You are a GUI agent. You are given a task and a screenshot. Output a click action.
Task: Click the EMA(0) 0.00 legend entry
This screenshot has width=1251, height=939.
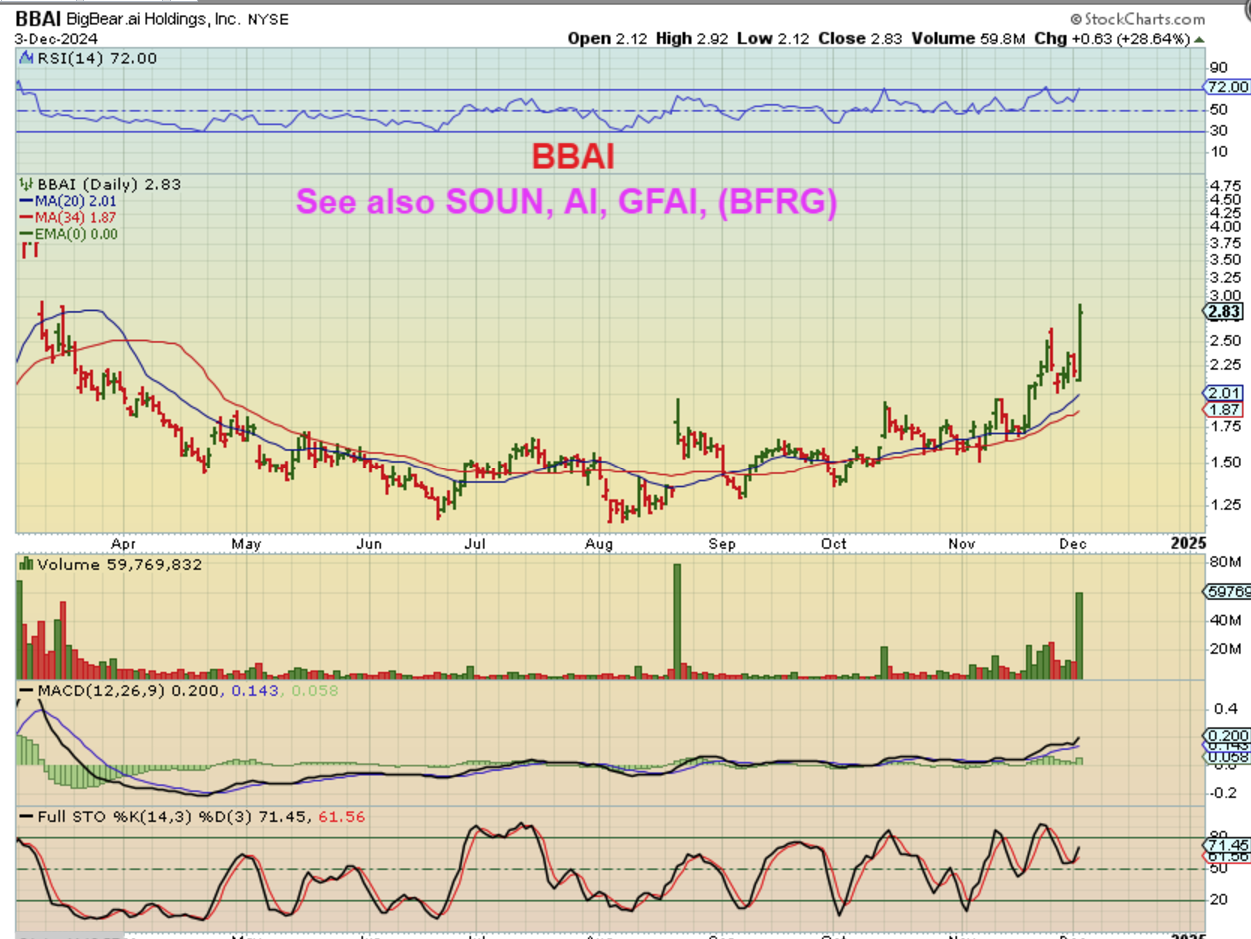[70, 233]
